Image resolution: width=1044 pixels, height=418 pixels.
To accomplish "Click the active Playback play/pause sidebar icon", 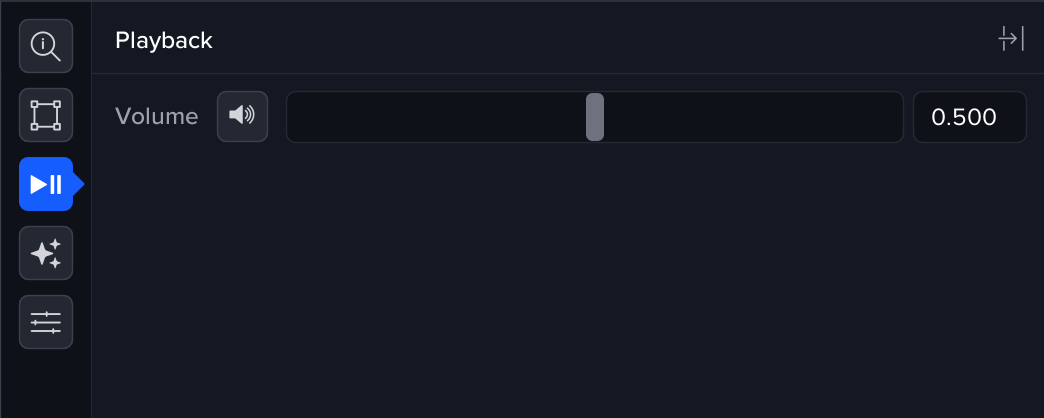I will 46,184.
